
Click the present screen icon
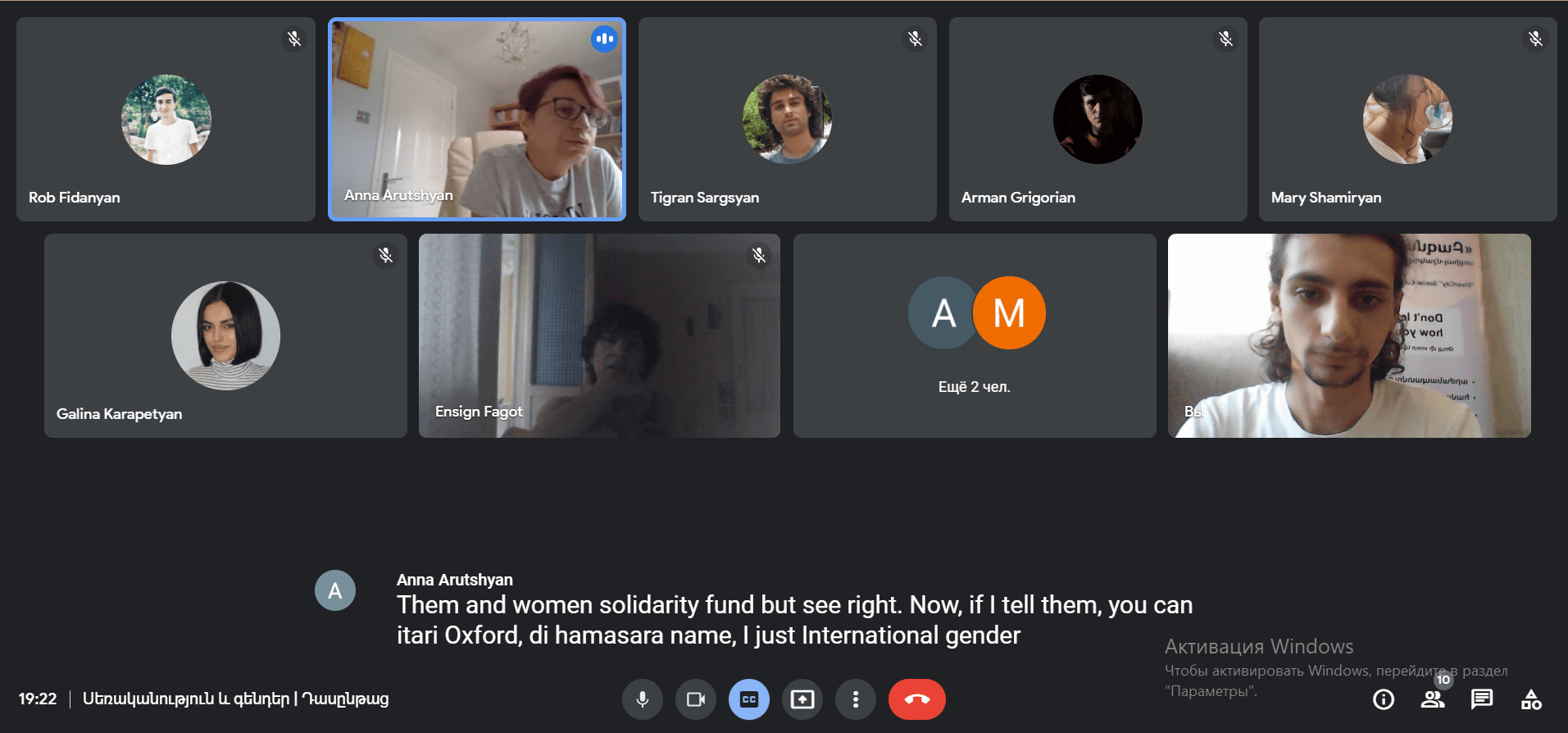pos(802,699)
